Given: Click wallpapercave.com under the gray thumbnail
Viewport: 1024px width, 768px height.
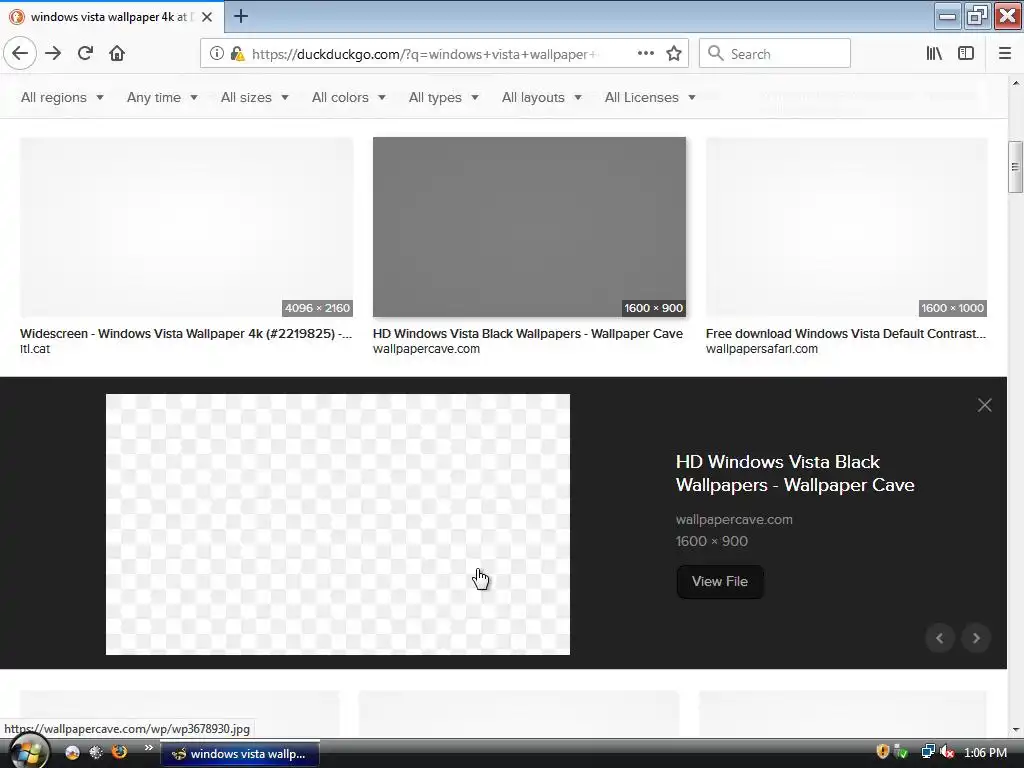Looking at the screenshot, I should (x=426, y=349).
